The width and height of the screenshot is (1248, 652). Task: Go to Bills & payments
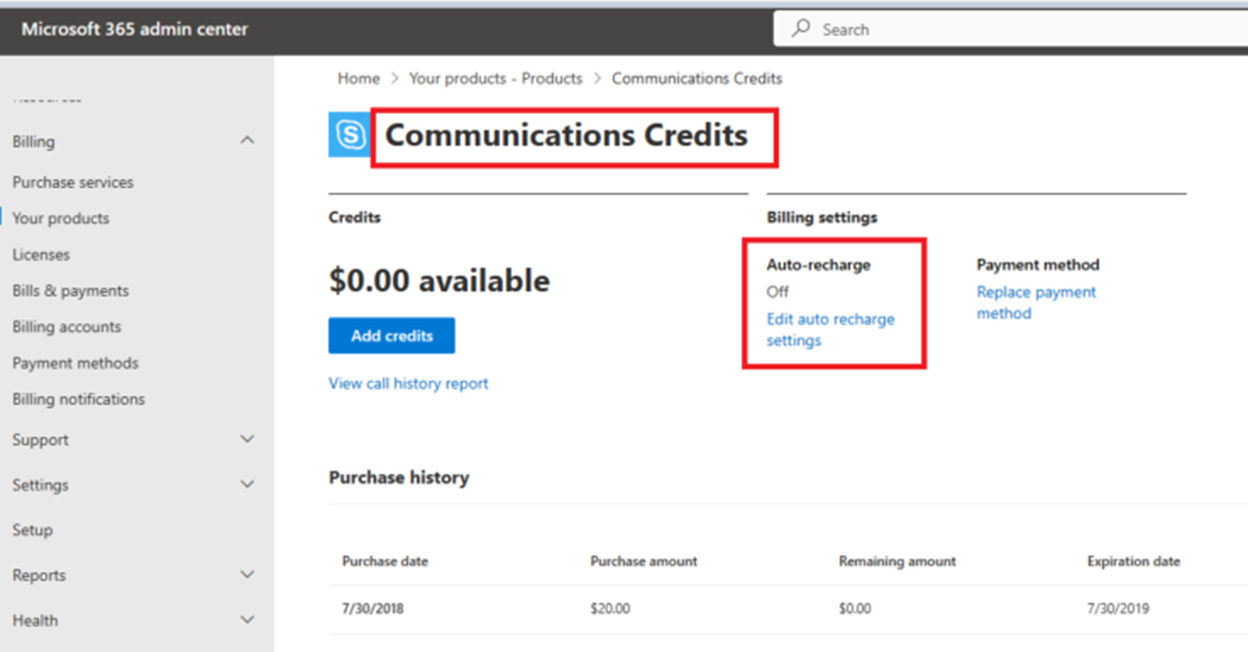point(70,290)
